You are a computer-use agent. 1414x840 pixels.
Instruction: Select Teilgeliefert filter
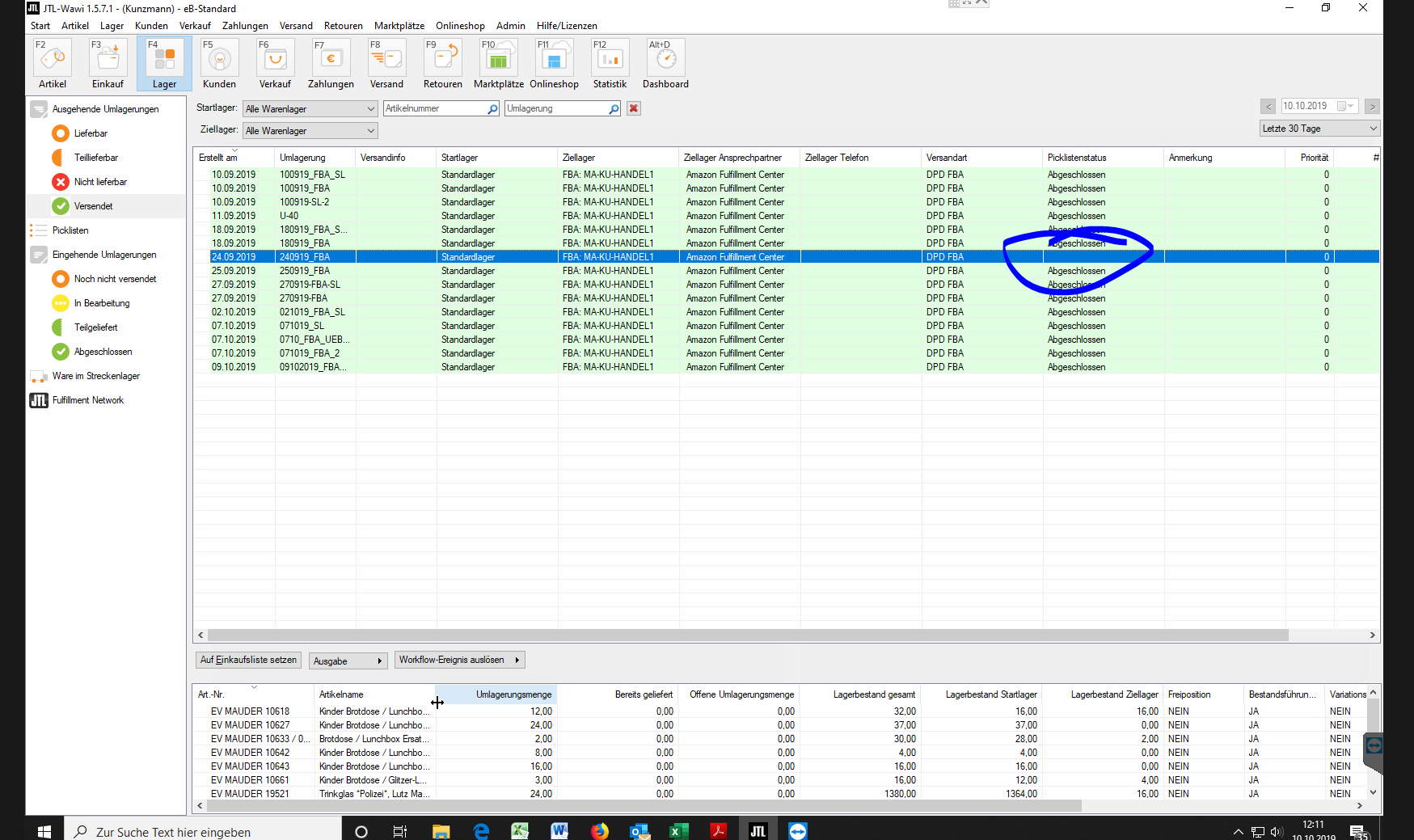tap(95, 327)
